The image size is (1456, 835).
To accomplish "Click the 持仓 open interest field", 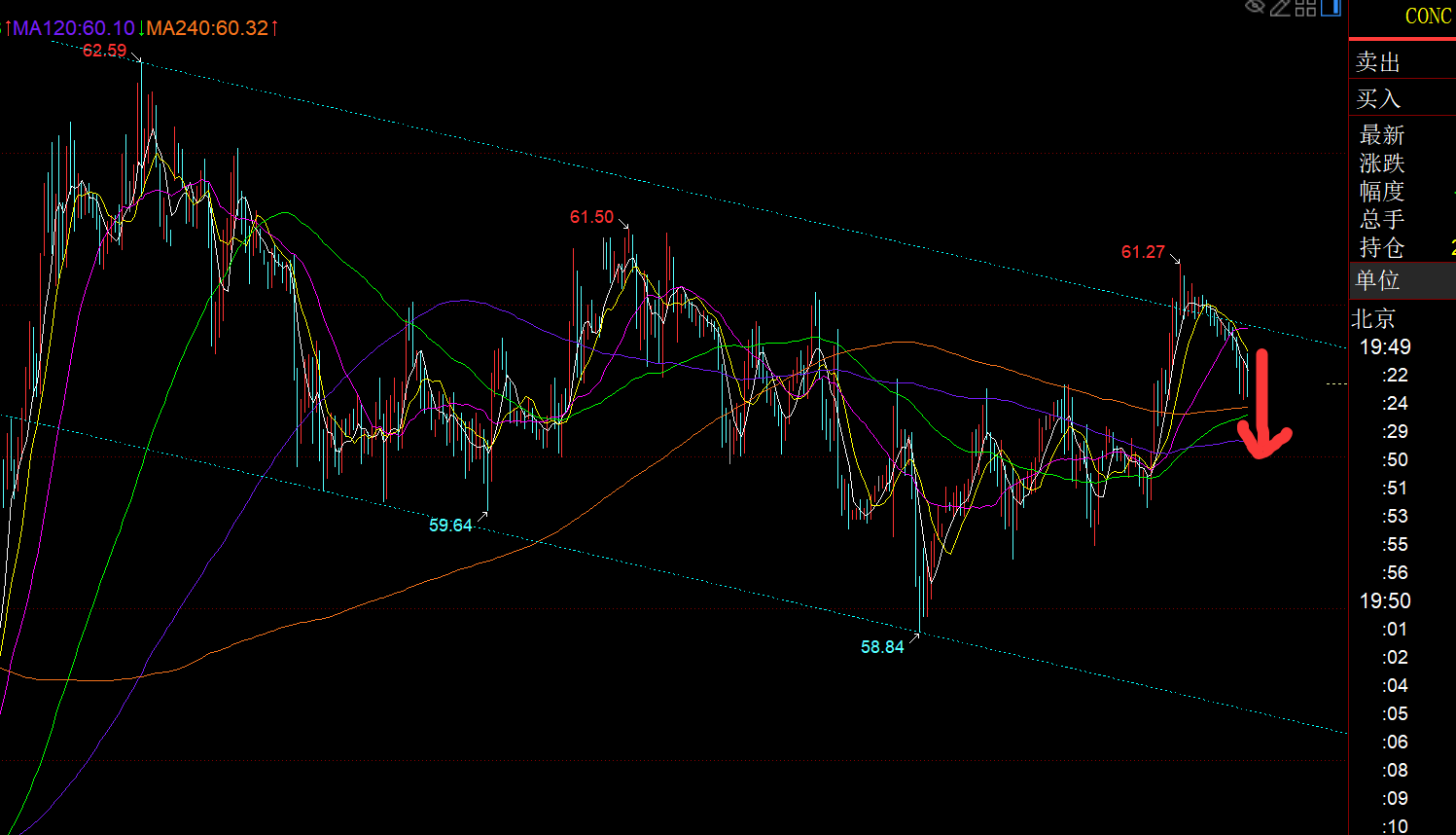I will tap(1382, 247).
